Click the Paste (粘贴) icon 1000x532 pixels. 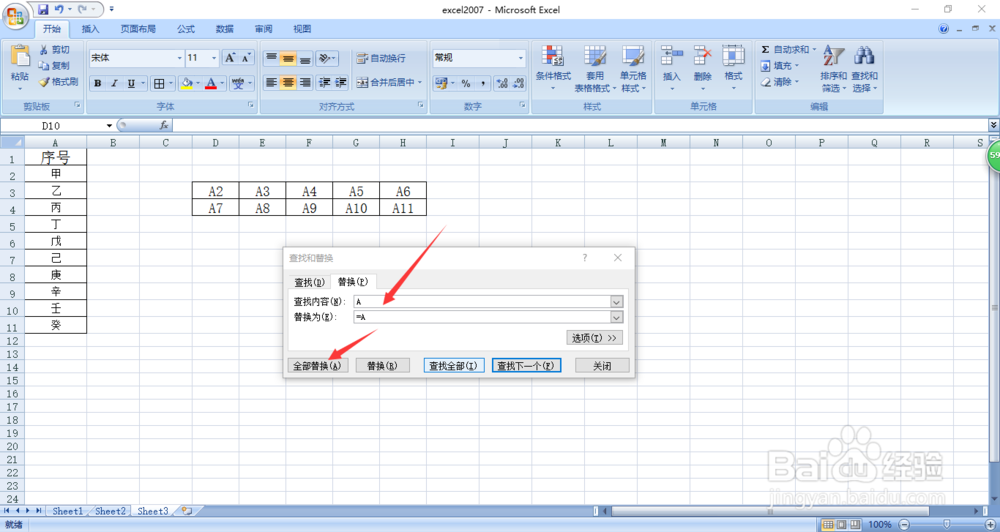(x=20, y=56)
